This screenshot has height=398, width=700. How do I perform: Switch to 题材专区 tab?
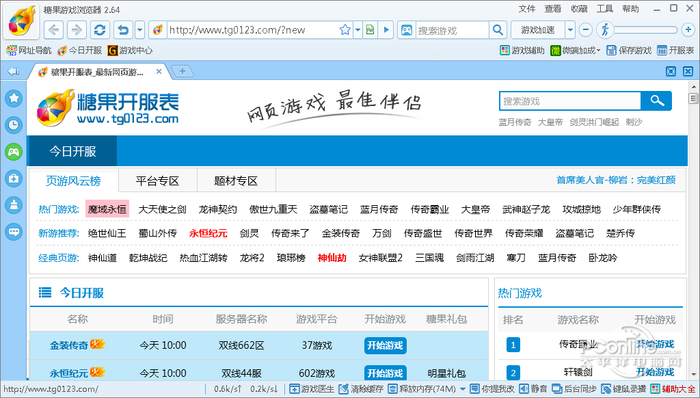[x=236, y=181]
